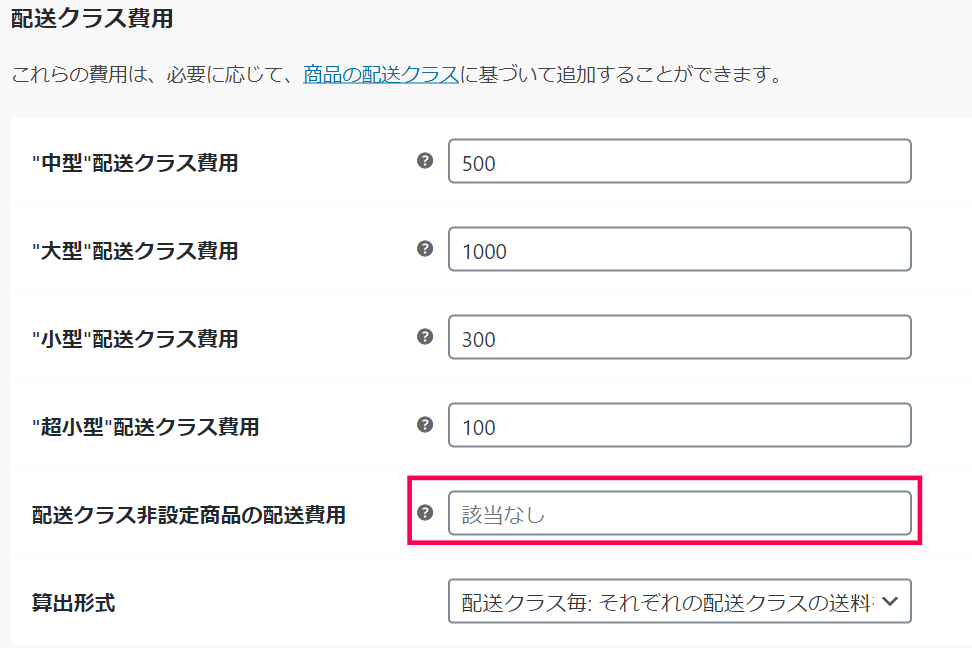Focus the "中型" cost field showing 500

click(680, 162)
